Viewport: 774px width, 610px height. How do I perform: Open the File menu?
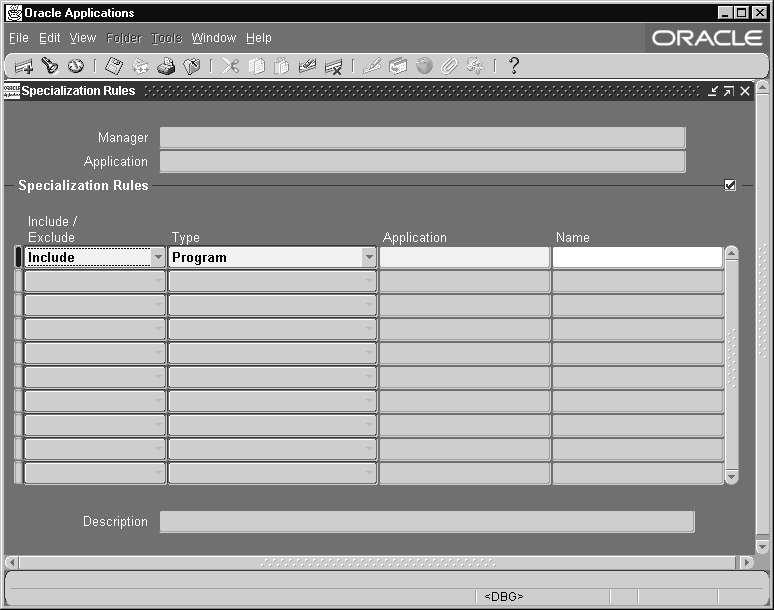[x=19, y=38]
